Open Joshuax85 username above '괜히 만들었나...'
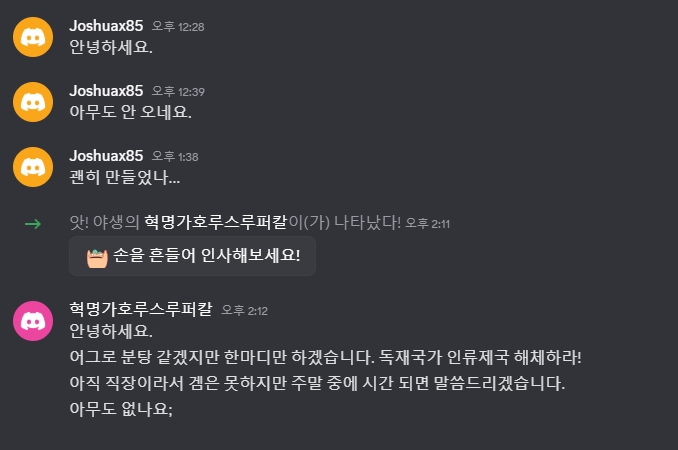This screenshot has height=450, width=678. click(x=106, y=155)
